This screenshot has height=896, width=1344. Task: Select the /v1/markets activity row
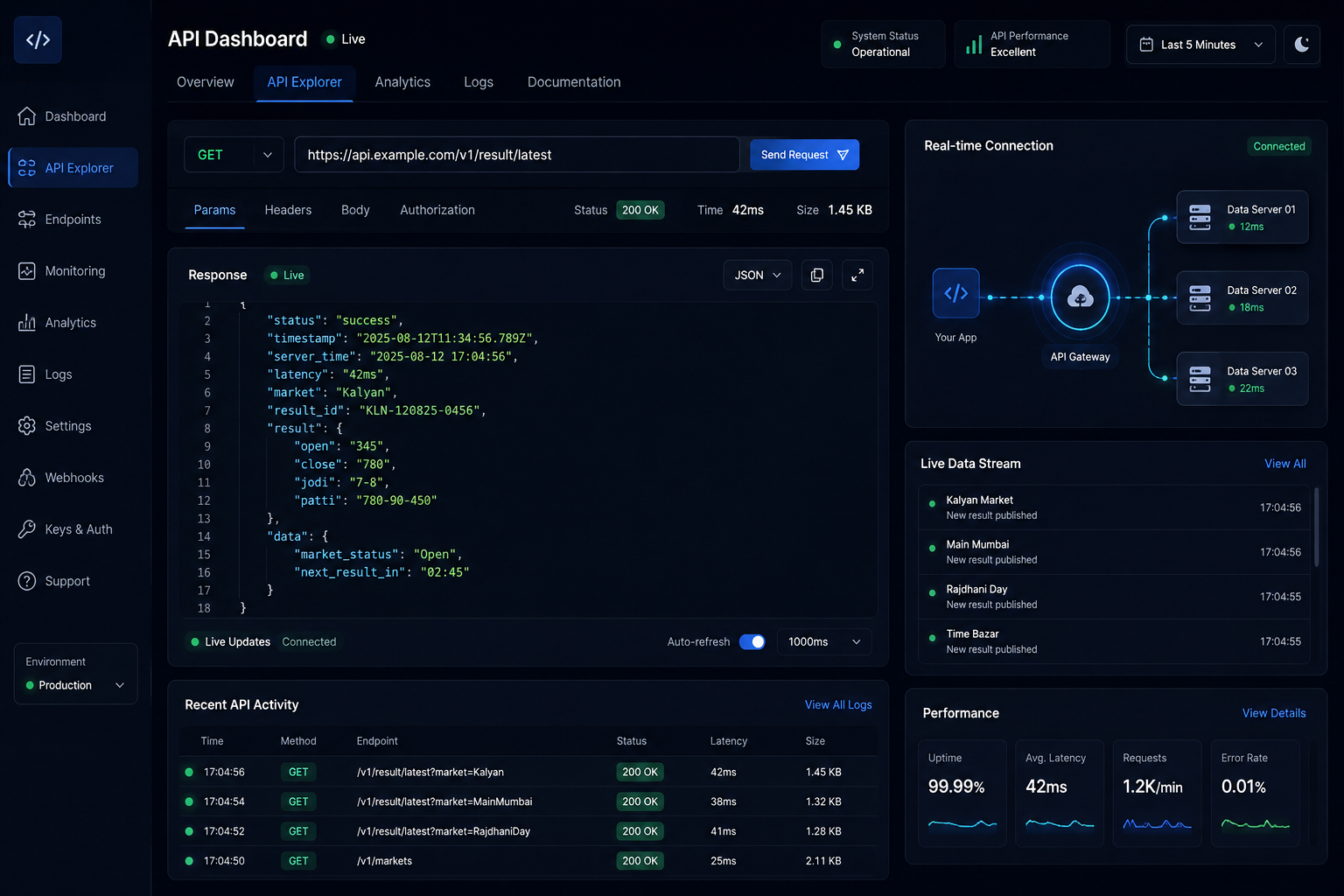(x=528, y=861)
